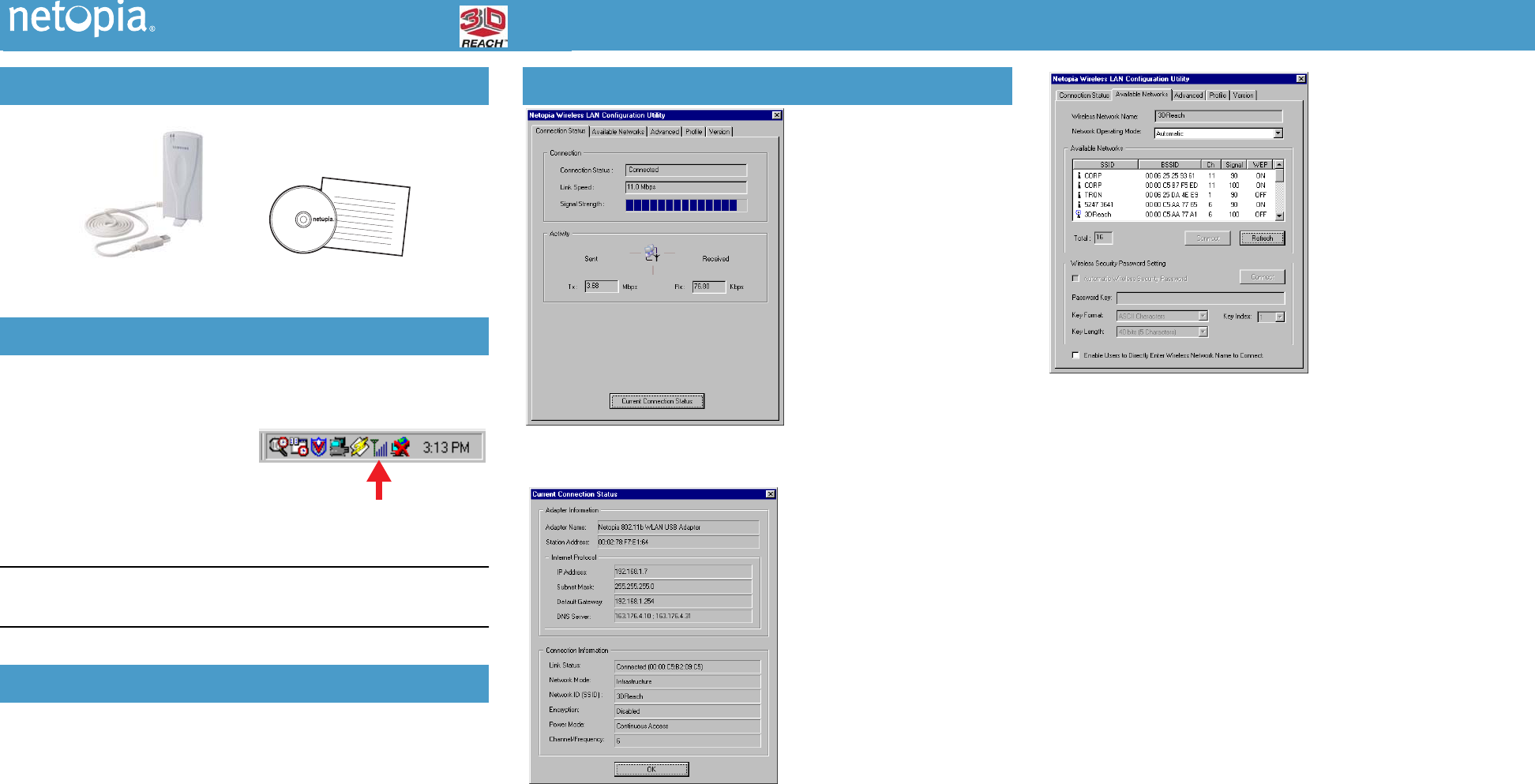Click the Link Speed value field

(x=686, y=187)
